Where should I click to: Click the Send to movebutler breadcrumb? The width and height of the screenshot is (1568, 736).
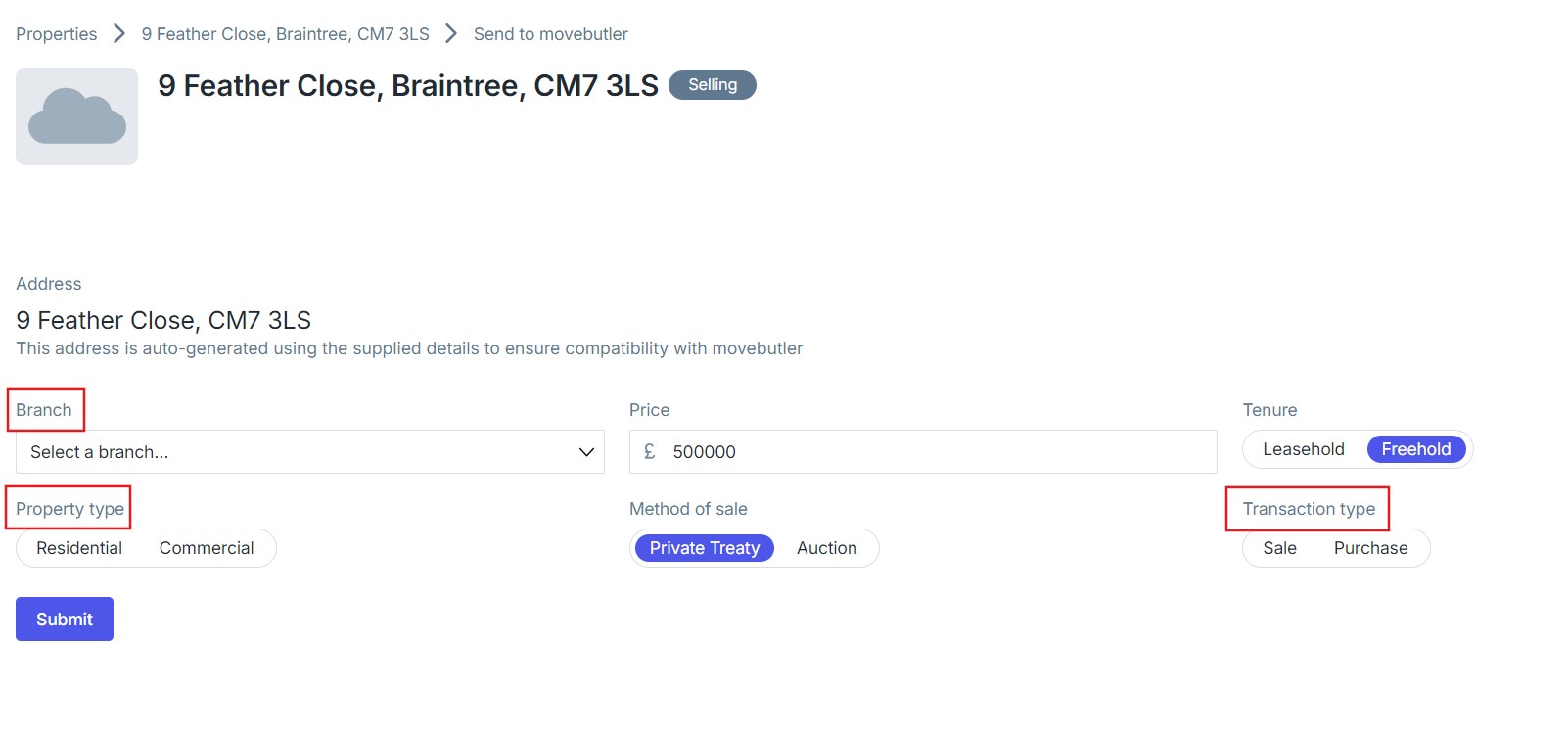point(550,34)
